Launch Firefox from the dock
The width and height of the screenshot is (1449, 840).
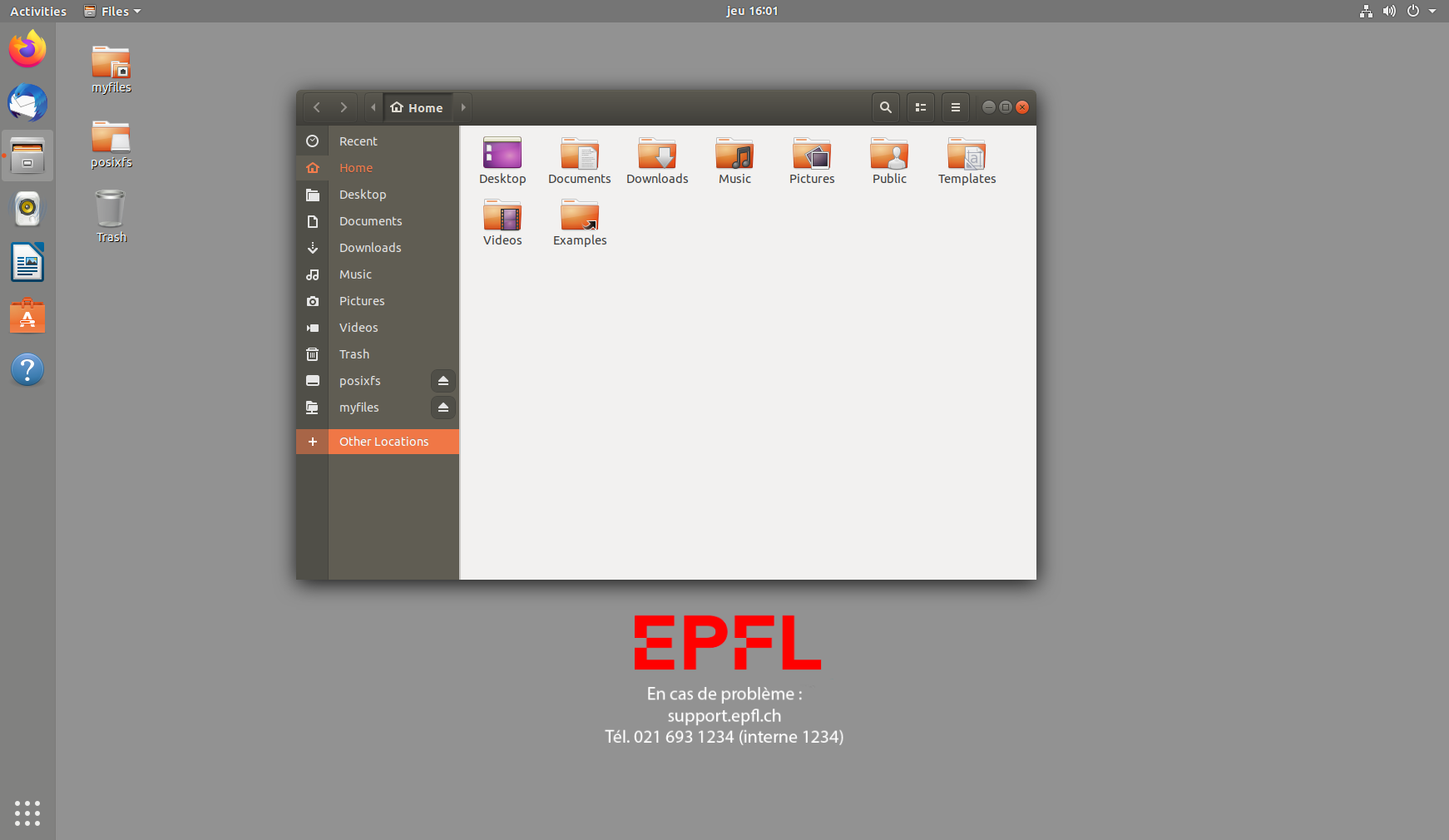27,49
